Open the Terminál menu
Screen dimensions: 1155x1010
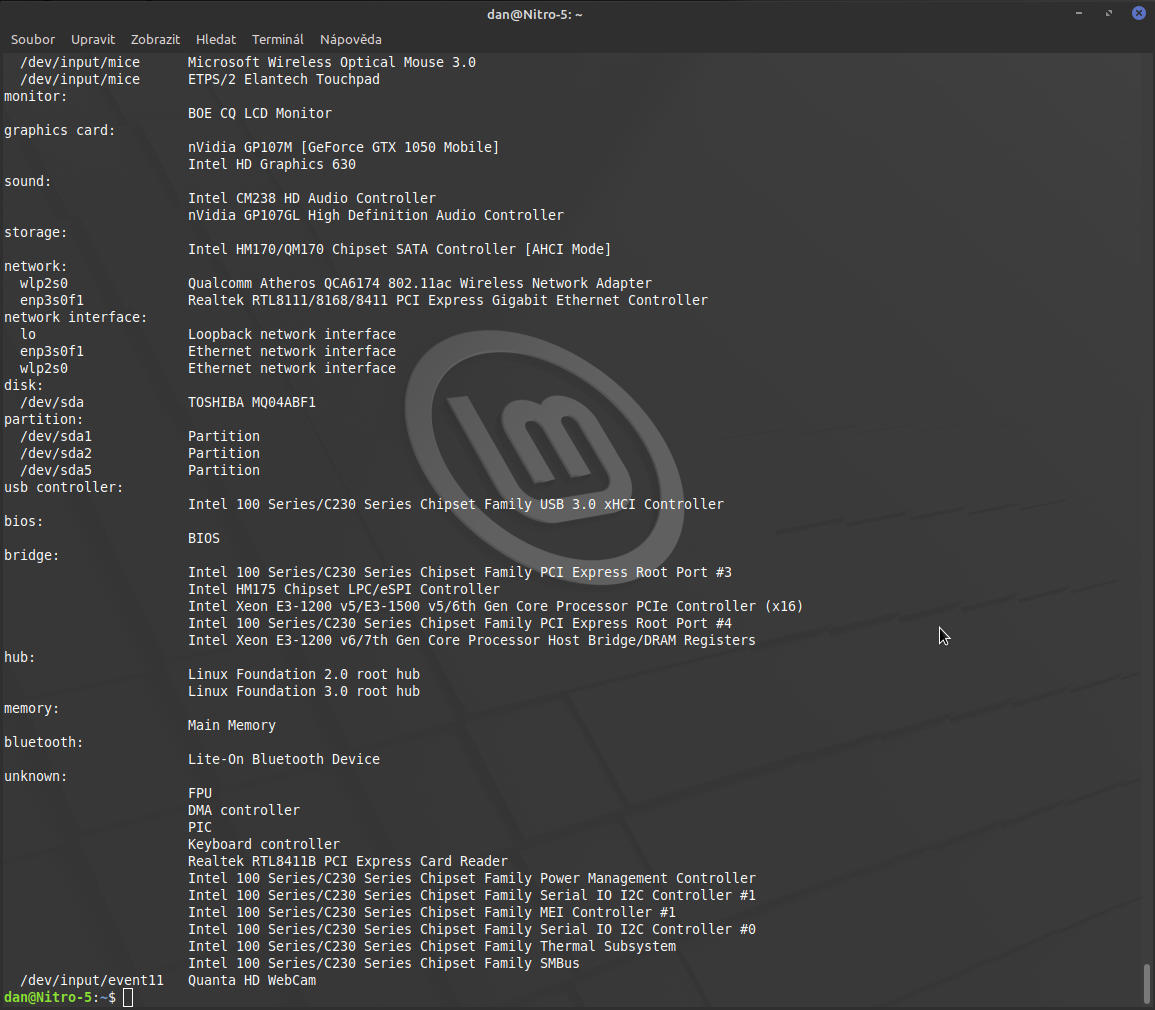coord(278,39)
